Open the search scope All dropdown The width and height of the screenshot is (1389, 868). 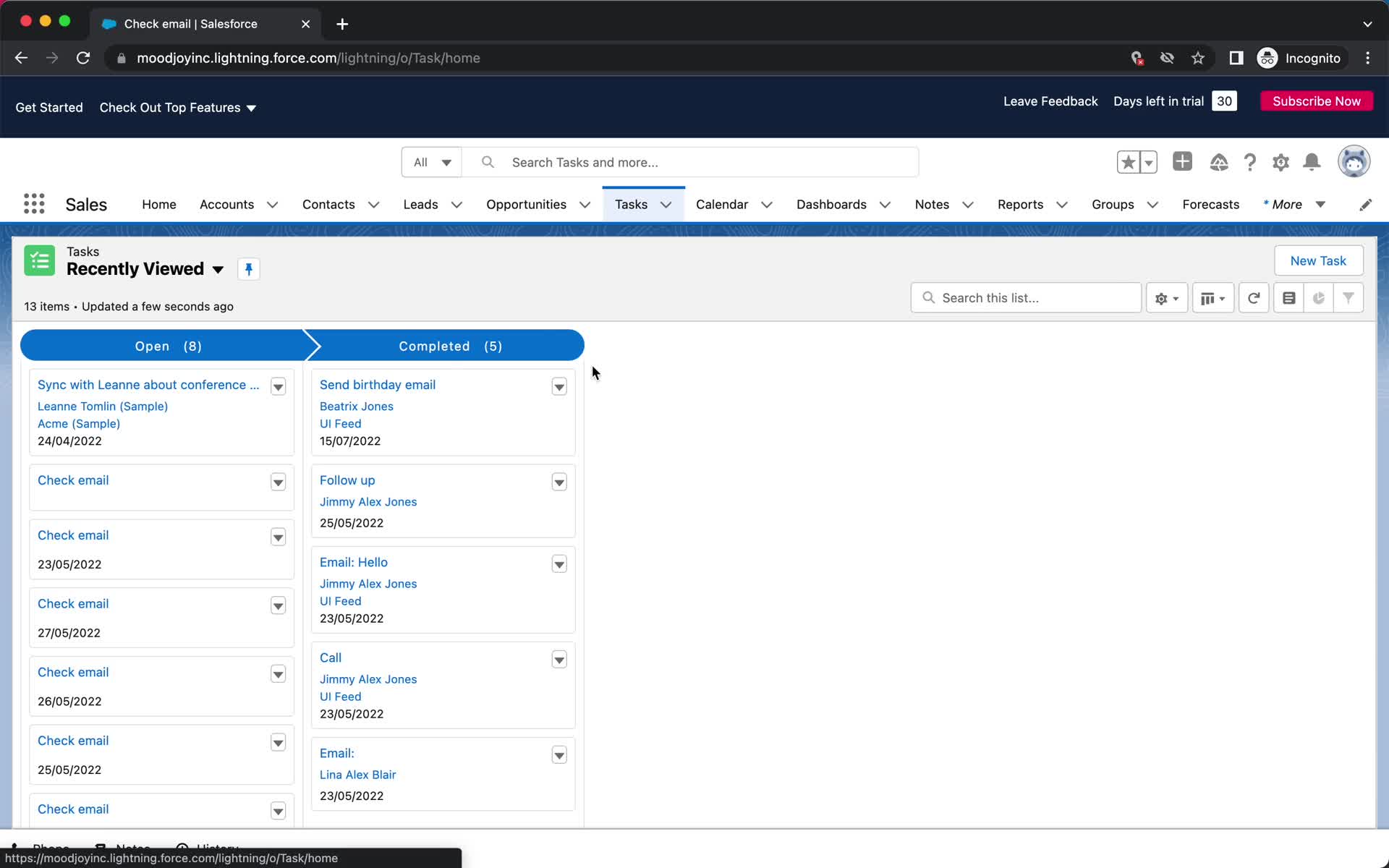click(x=432, y=162)
